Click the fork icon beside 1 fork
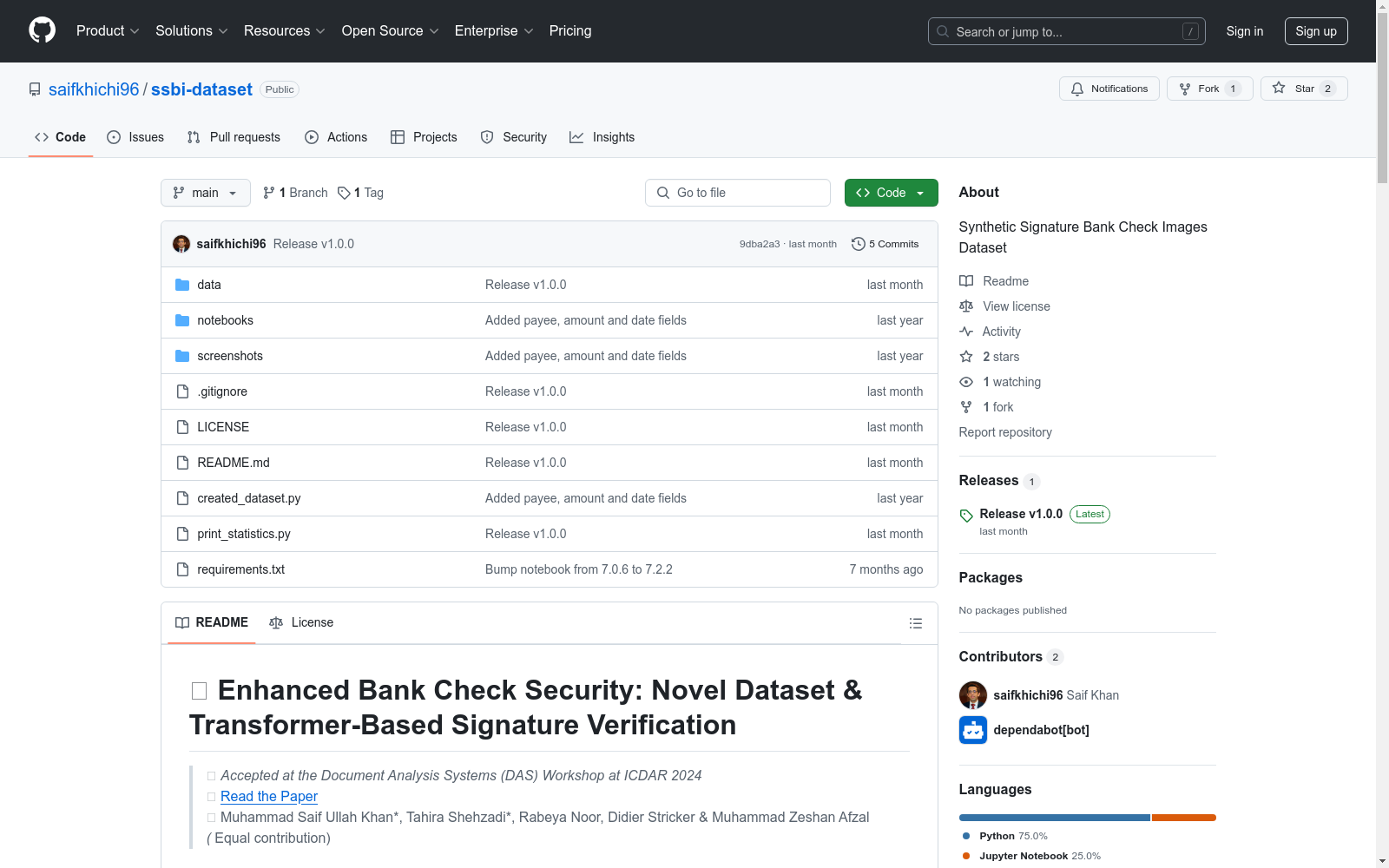The height and width of the screenshot is (868, 1389). click(966, 407)
